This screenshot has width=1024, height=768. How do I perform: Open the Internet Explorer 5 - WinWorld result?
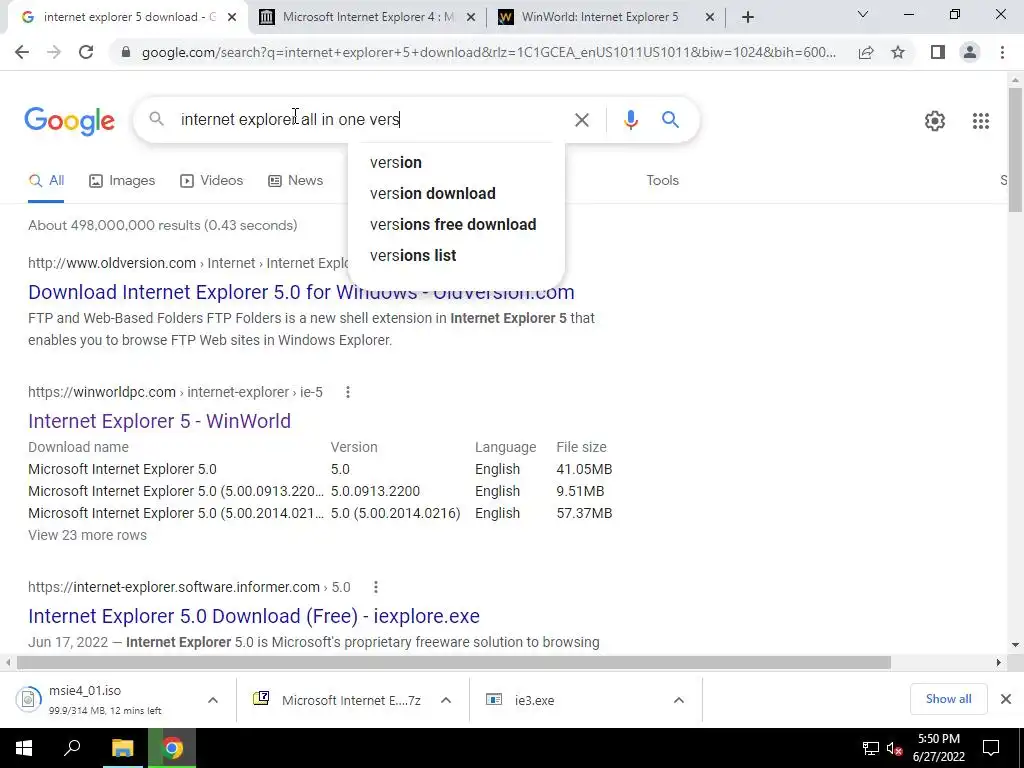coord(159,421)
